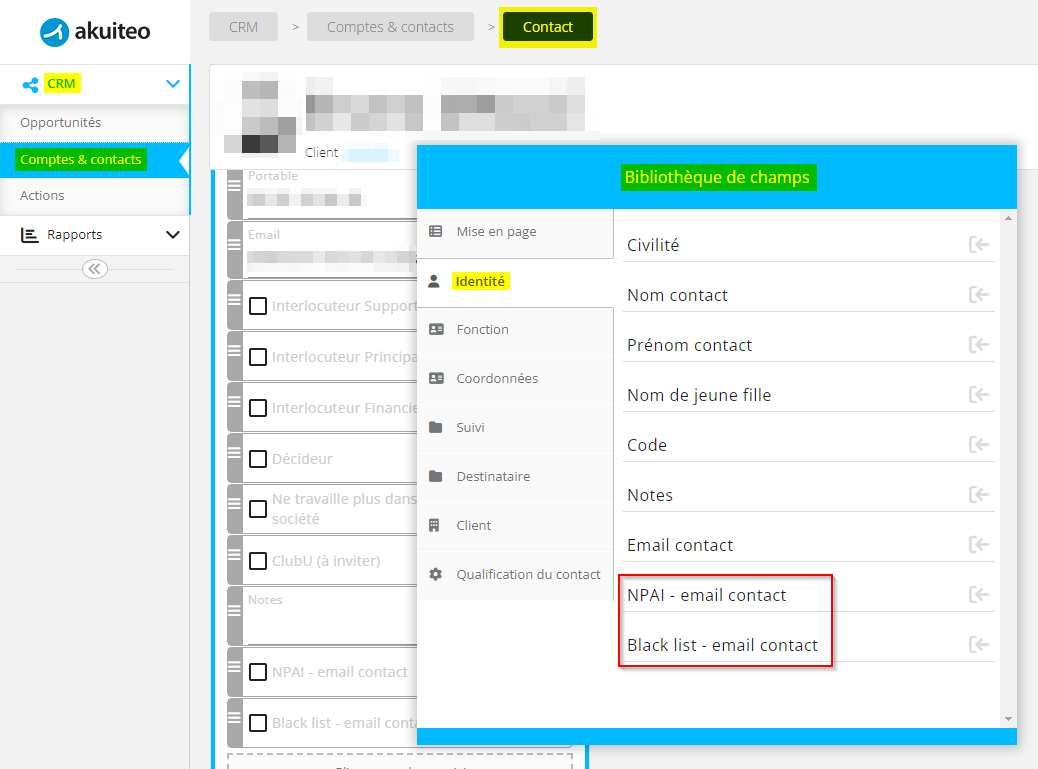
Task: Add the Code field via its arrow icon
Action: tap(979, 445)
